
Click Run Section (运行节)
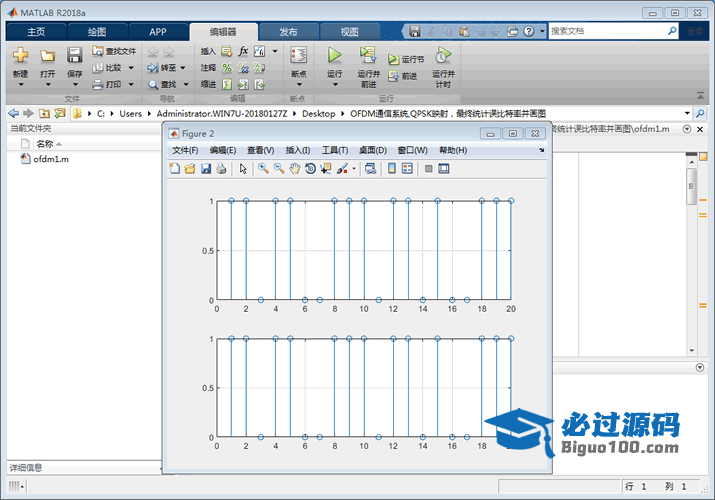point(406,59)
